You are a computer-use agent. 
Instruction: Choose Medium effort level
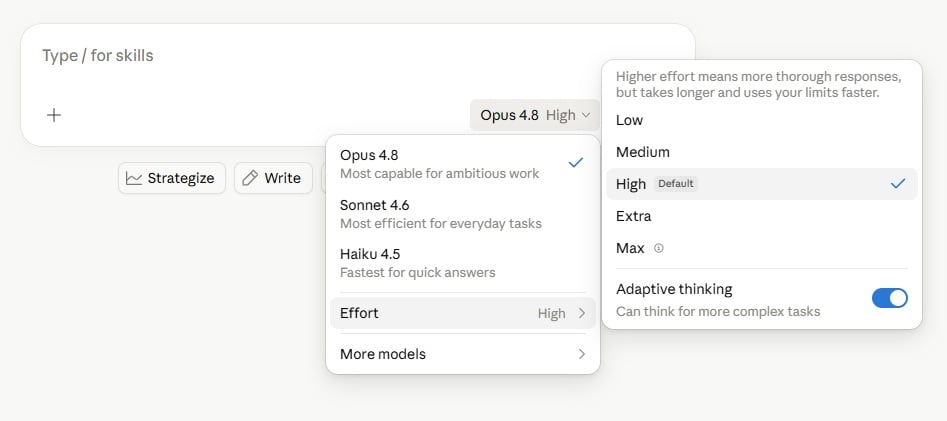point(762,152)
